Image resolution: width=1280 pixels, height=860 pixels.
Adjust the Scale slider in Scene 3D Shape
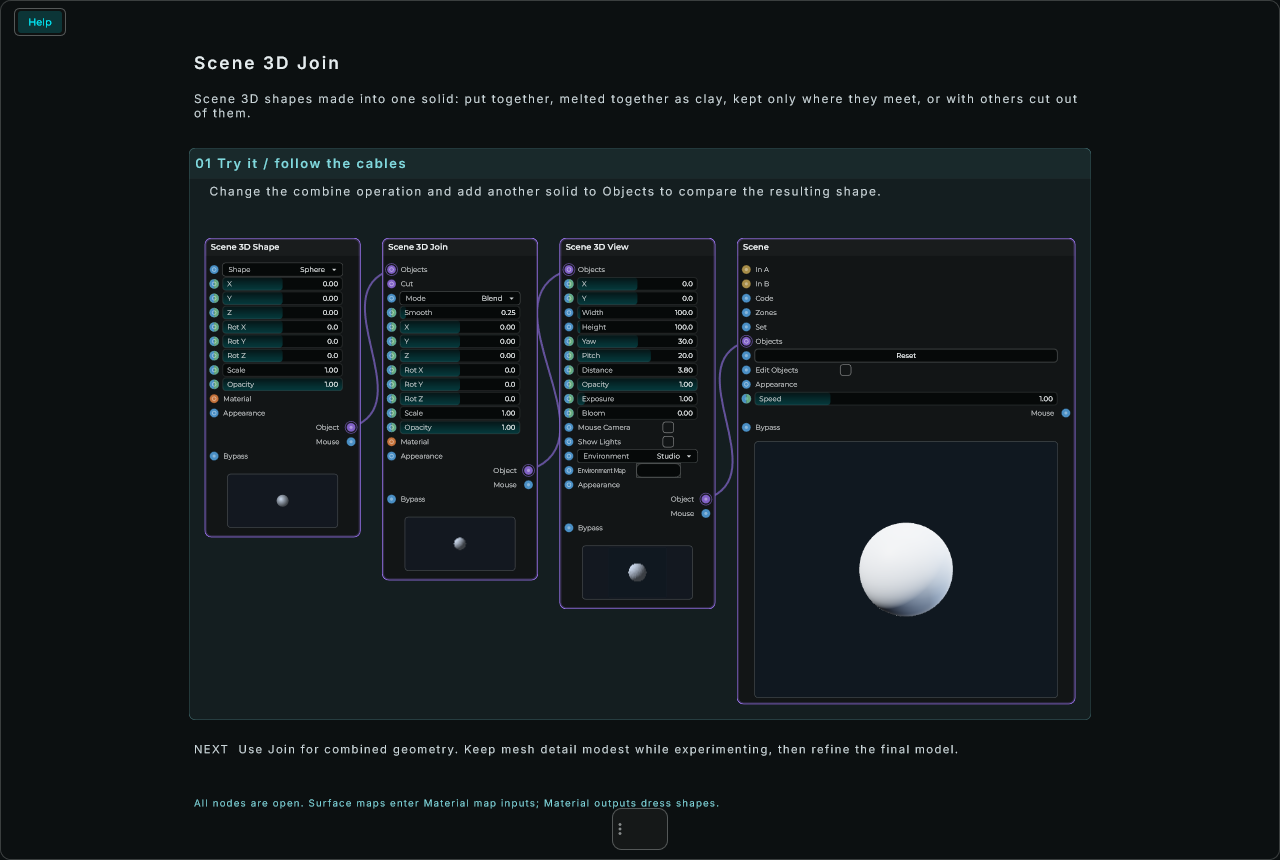(282, 370)
